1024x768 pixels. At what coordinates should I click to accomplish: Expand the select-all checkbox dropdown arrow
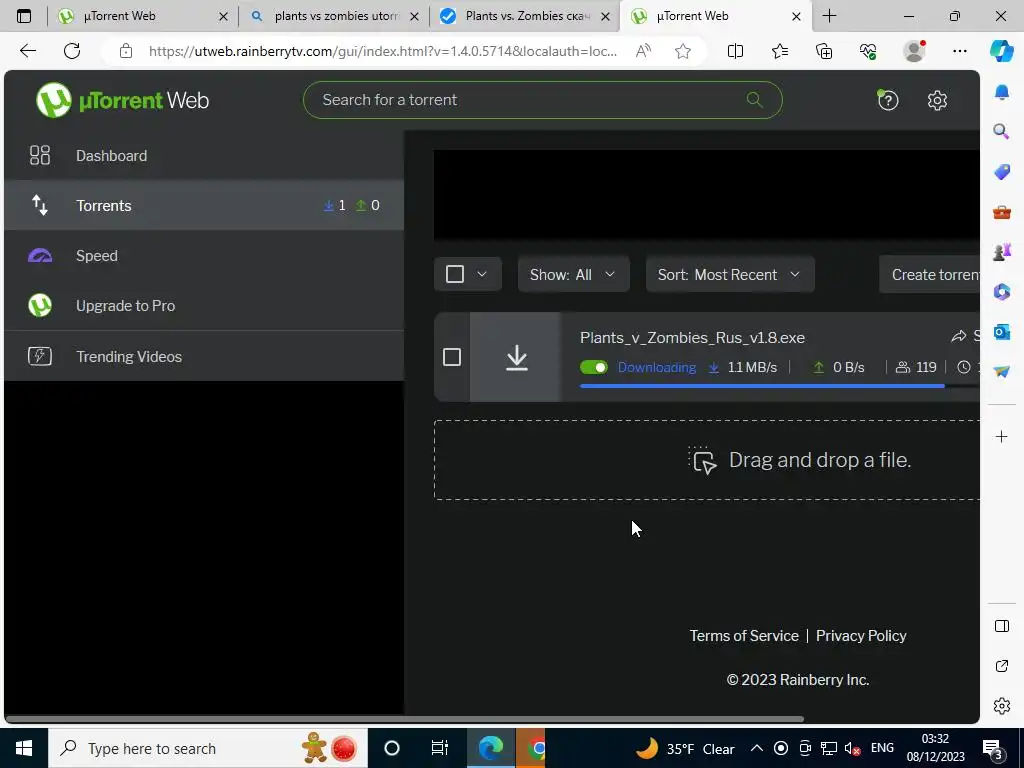point(482,274)
